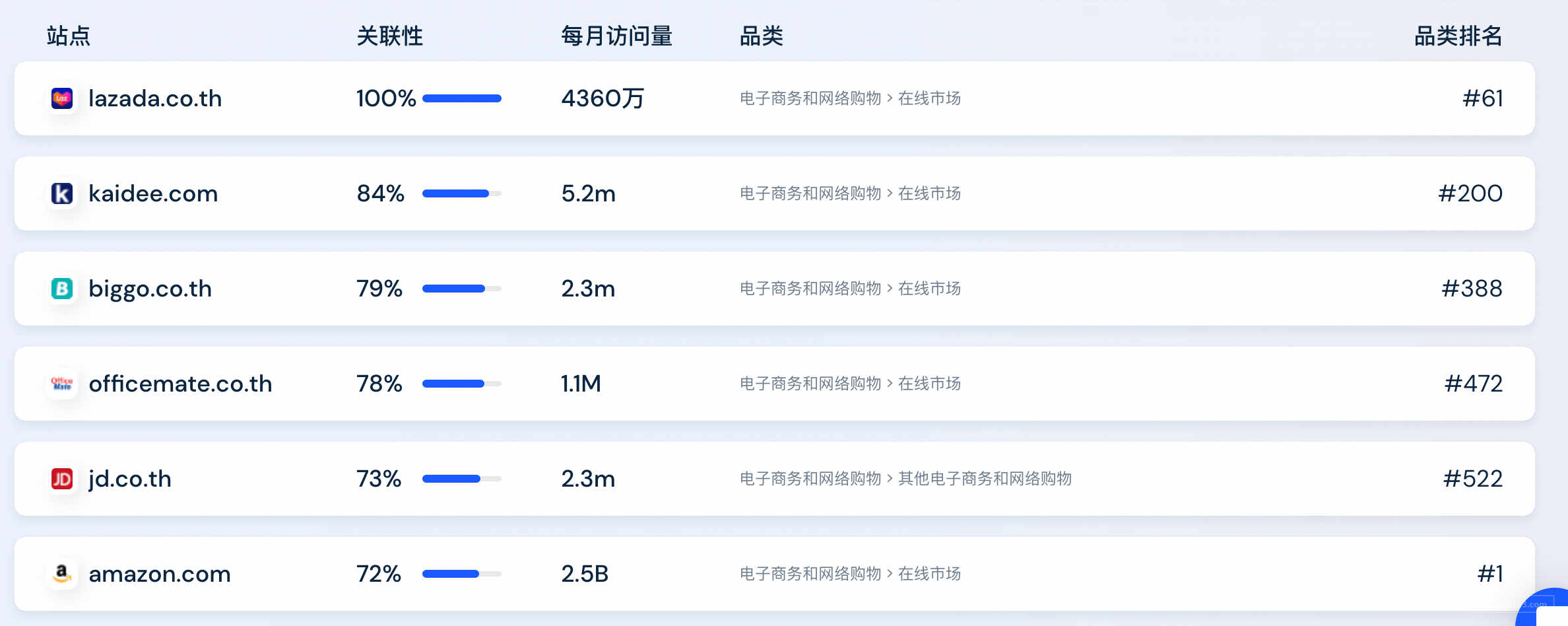Sort by 每月访问量 column header
Screen dimensions: 1568x626
[x=616, y=36]
